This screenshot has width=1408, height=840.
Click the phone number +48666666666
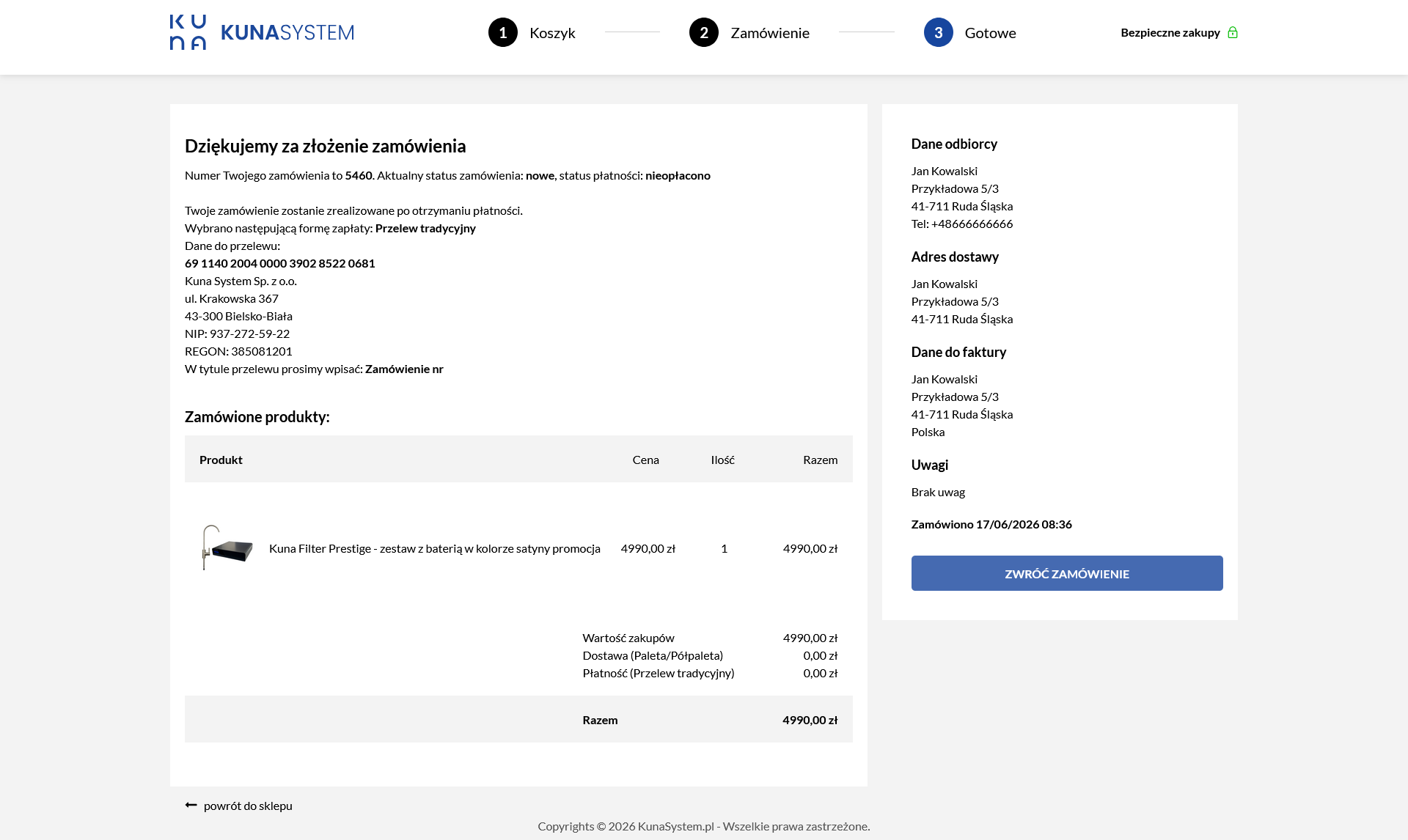tap(972, 224)
